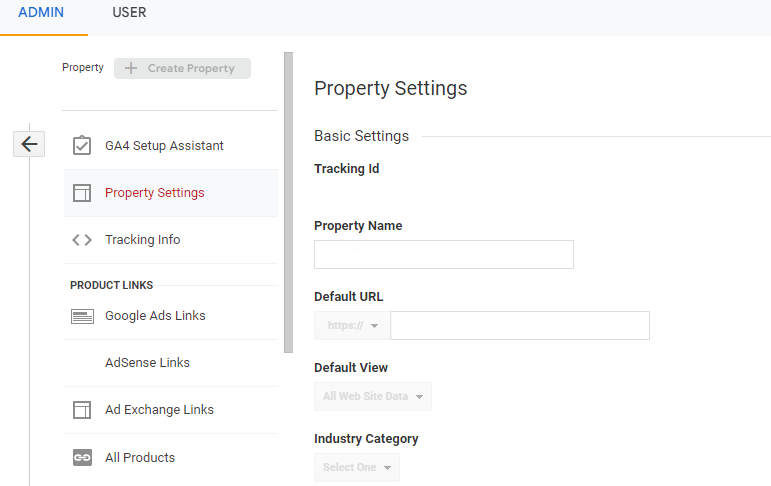The height and width of the screenshot is (486, 771).
Task: Open the https:// protocol dropdown
Action: (352, 325)
